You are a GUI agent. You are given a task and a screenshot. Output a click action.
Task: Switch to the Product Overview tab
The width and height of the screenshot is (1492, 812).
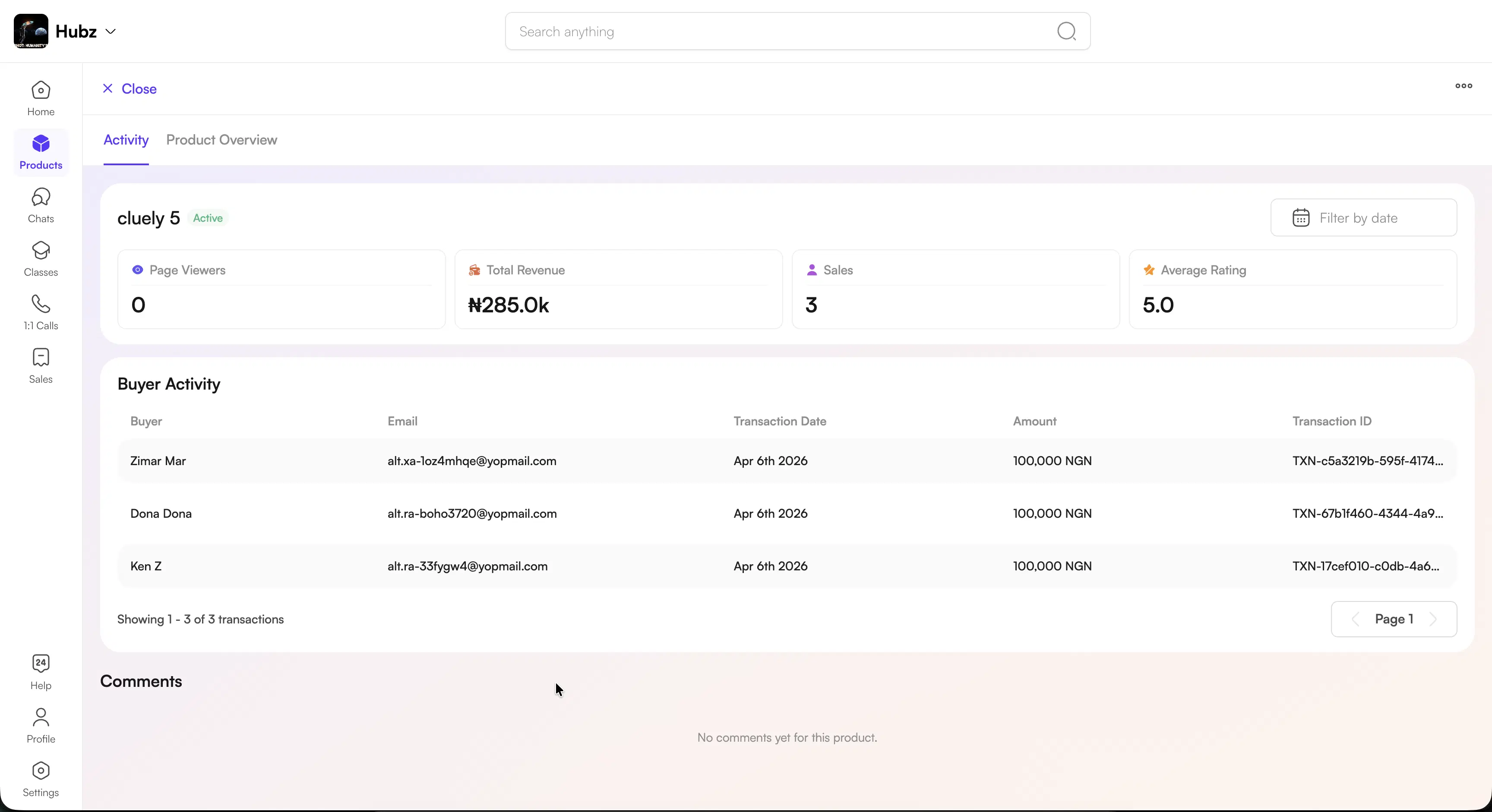coord(222,140)
